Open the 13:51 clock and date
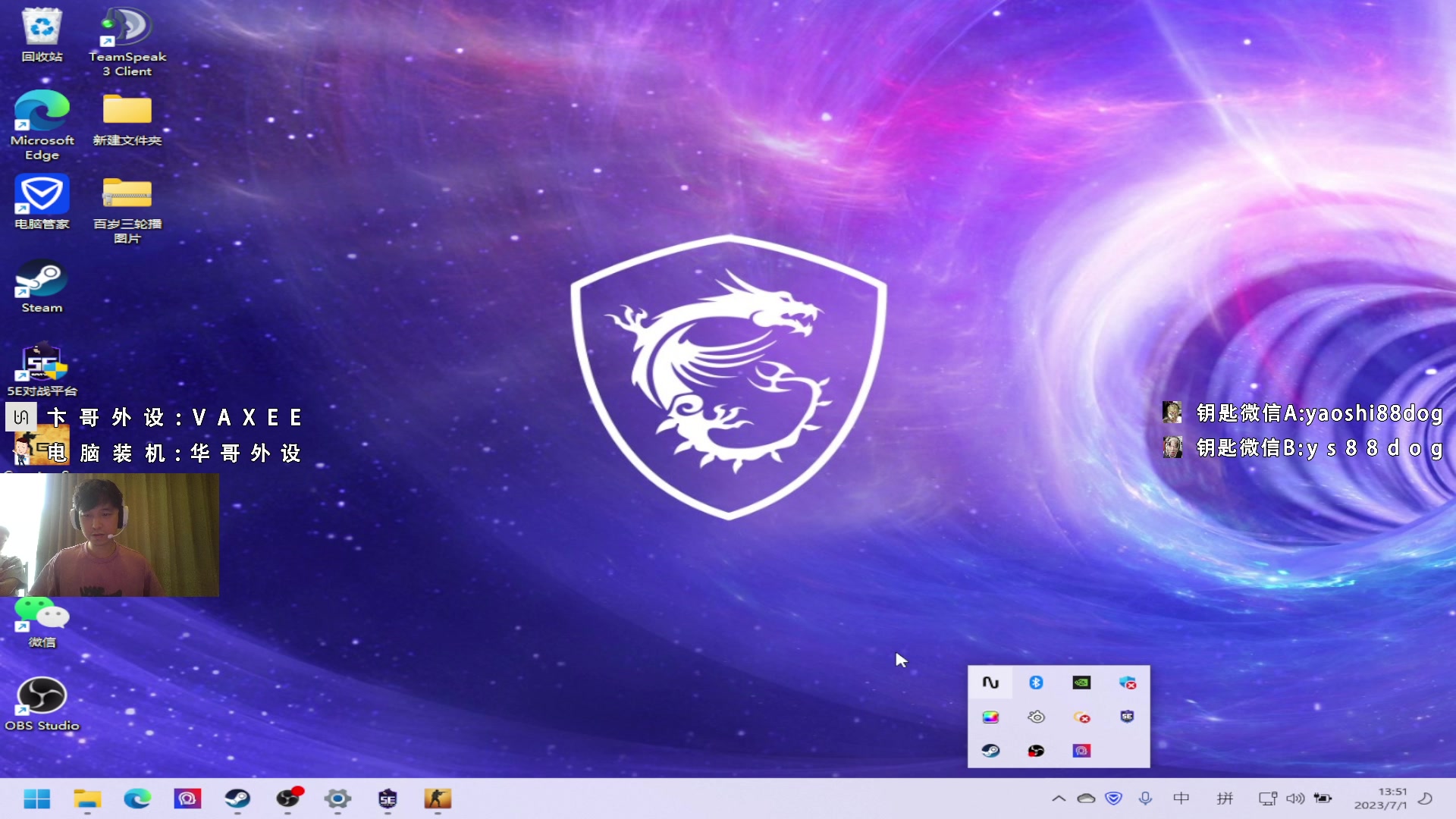The width and height of the screenshot is (1456, 819). (1381, 799)
